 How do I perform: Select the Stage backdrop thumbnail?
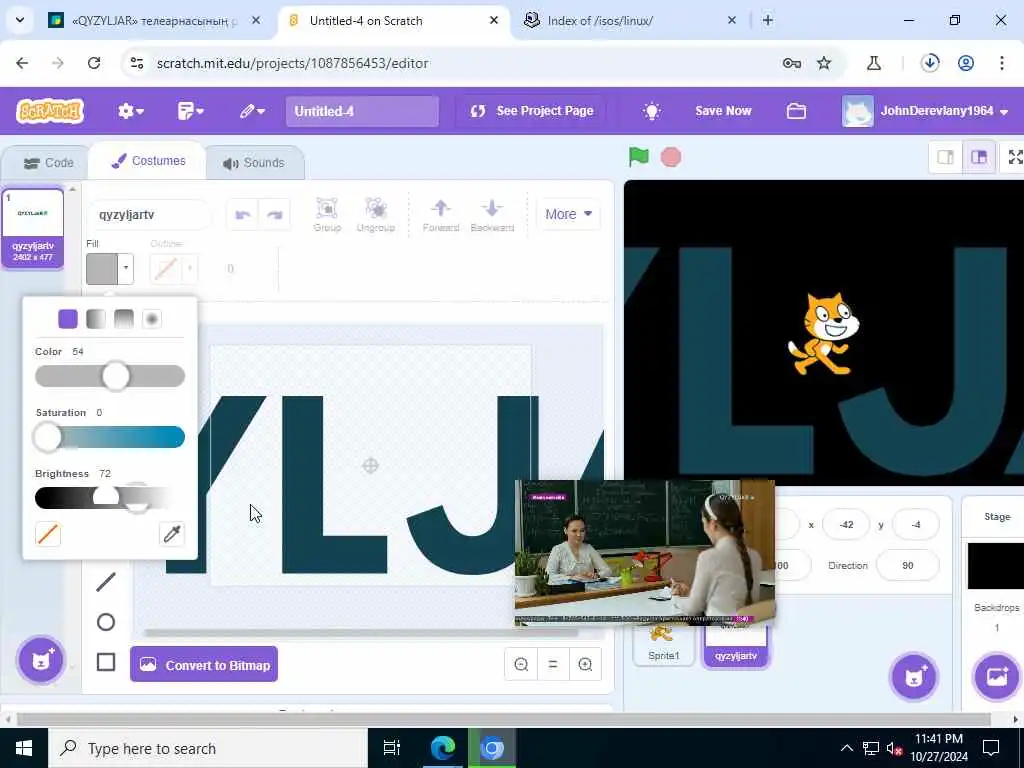995,566
